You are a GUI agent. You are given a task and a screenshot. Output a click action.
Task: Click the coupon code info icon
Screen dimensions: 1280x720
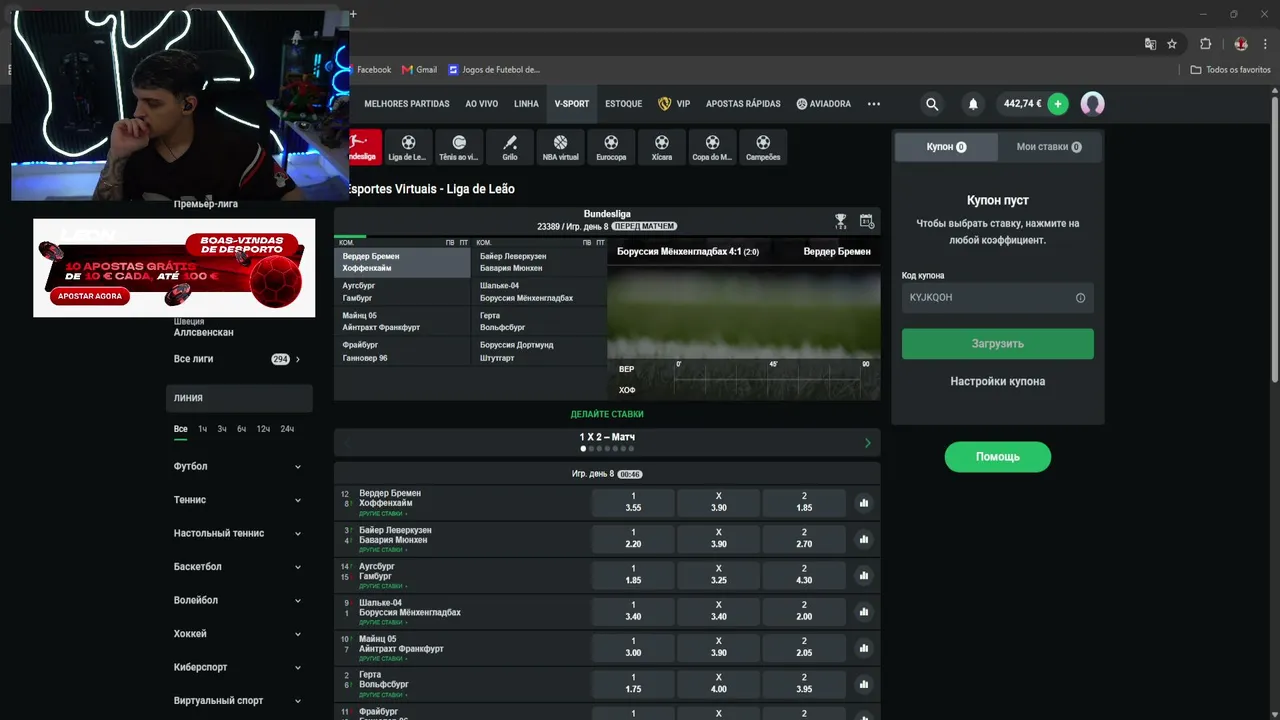pos(1080,298)
